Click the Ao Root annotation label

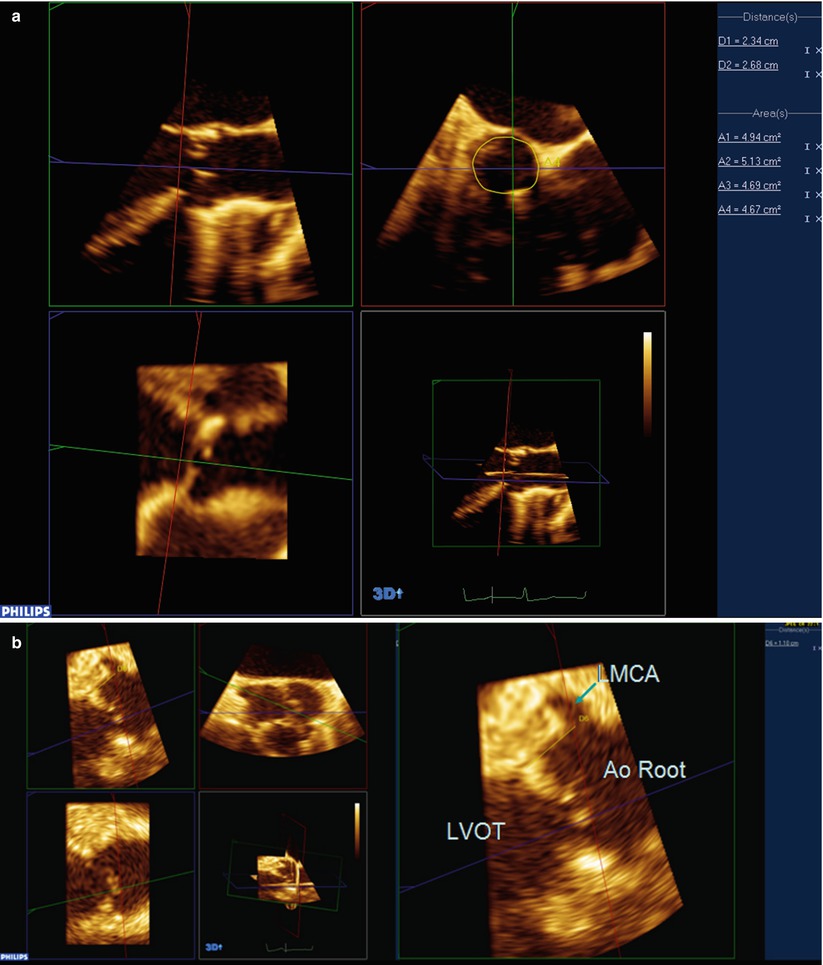pos(644,771)
